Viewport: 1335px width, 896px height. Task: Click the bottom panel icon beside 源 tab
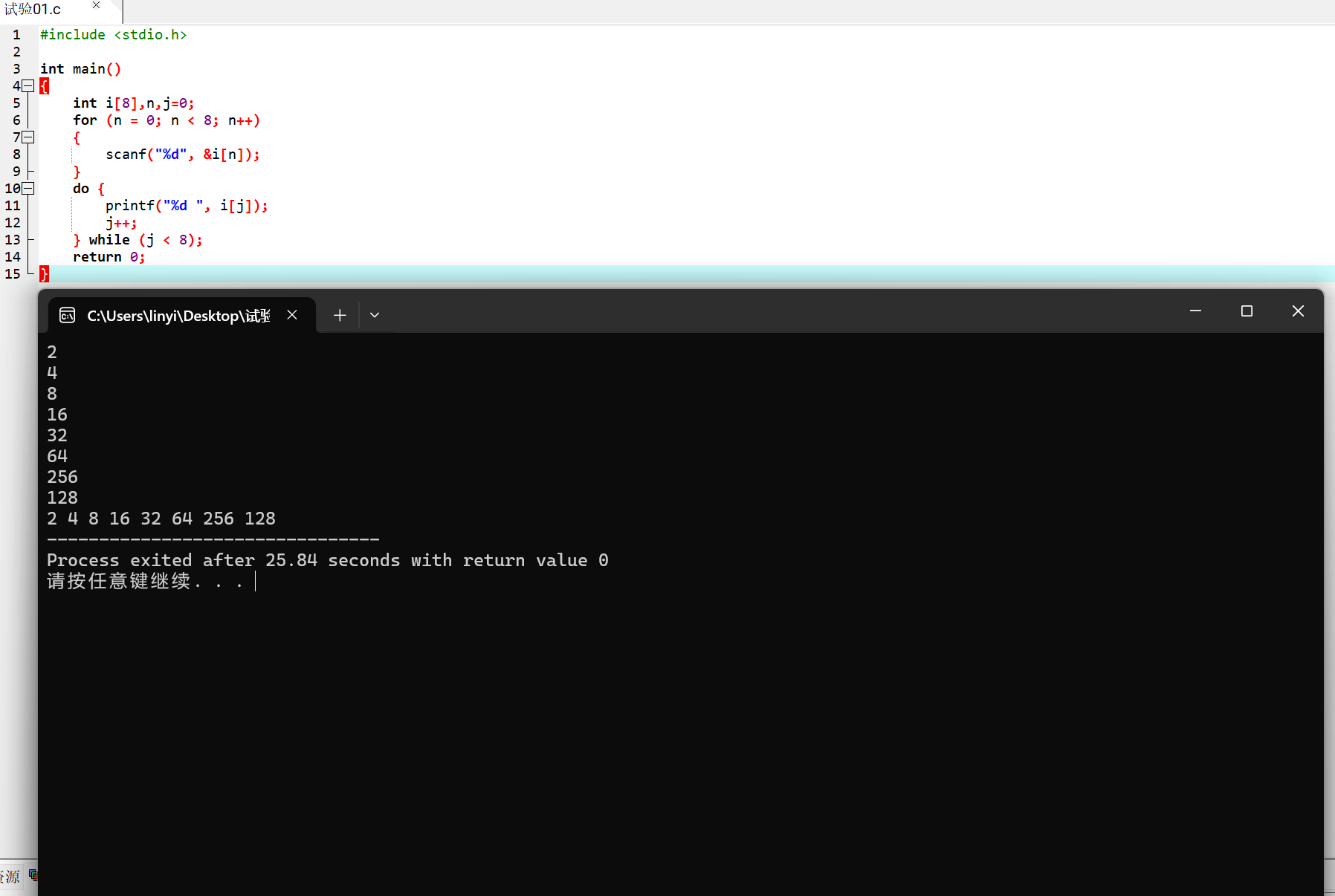point(33,875)
